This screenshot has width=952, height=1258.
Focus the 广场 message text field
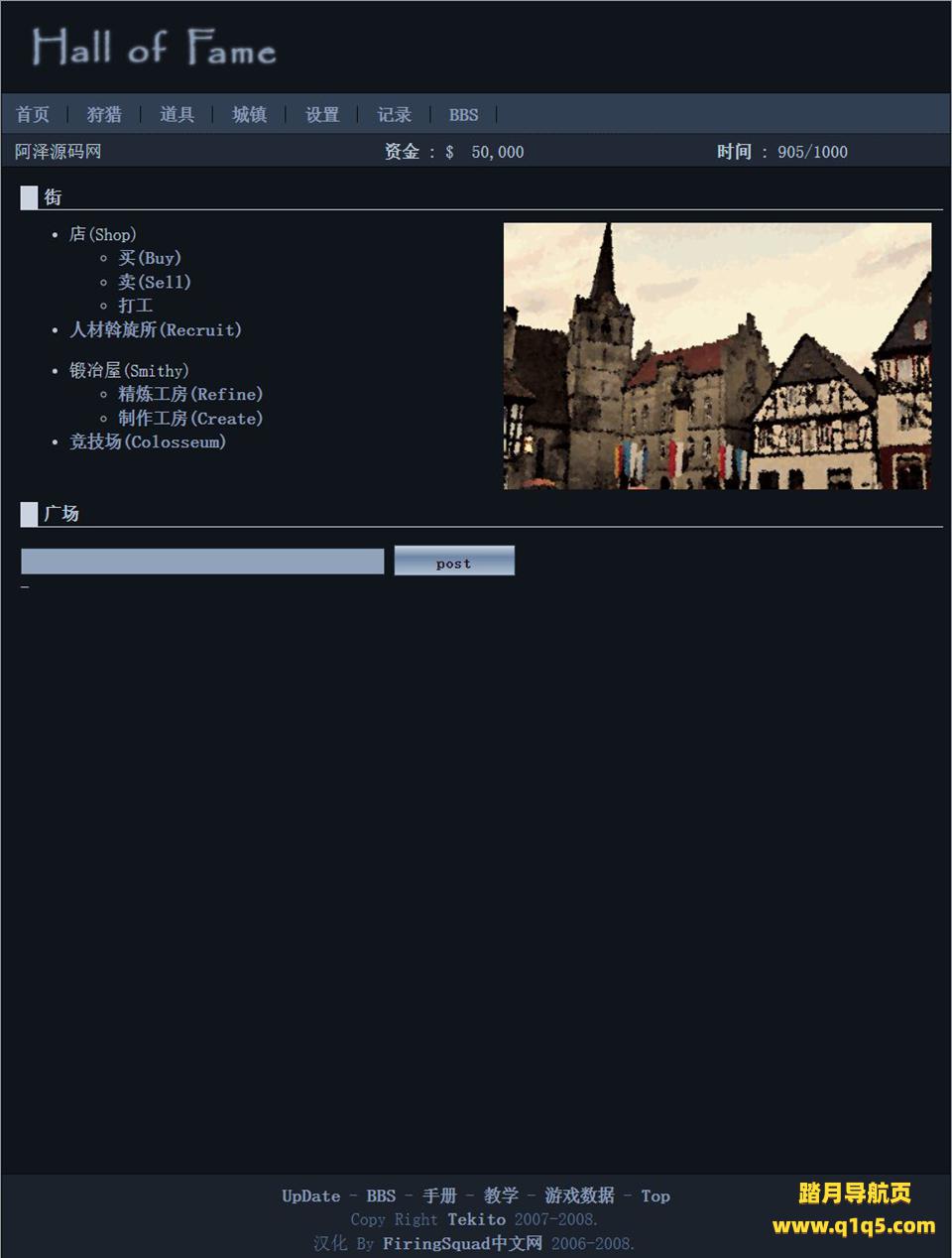tap(202, 562)
